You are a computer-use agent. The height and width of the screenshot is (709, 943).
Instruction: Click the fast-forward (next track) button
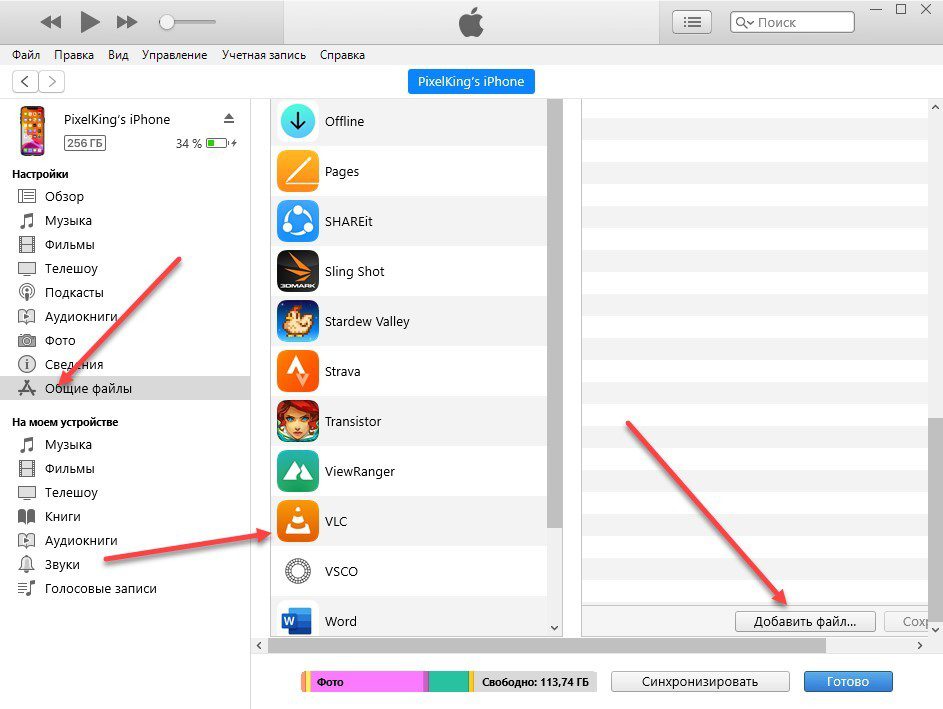[126, 22]
